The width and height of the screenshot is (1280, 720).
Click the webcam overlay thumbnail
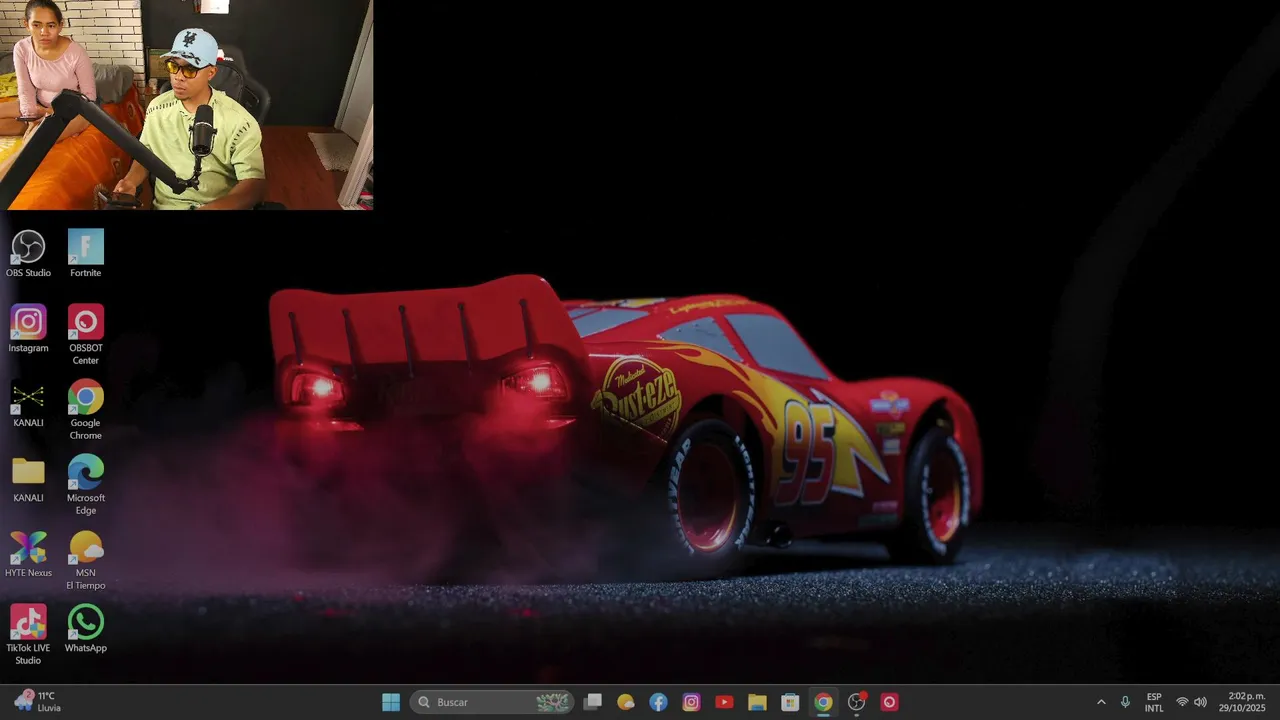click(186, 105)
